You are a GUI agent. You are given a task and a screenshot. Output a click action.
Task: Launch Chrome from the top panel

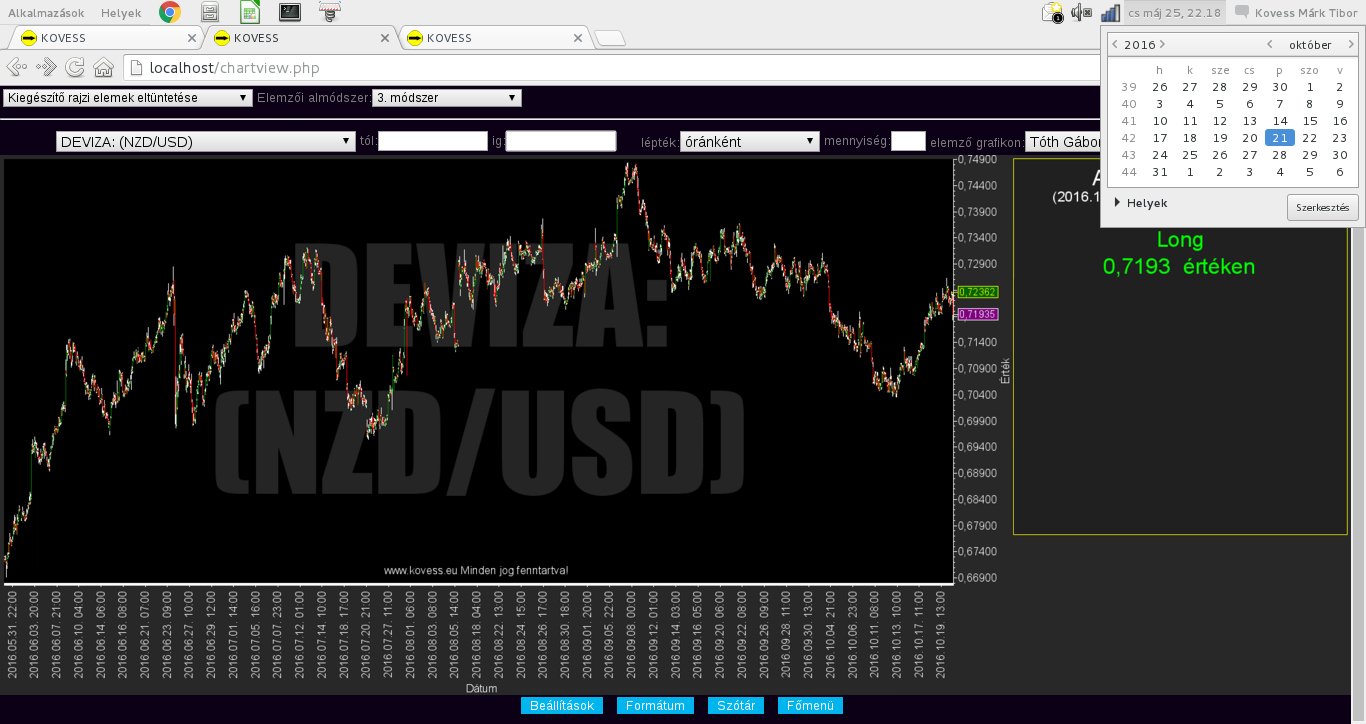(170, 12)
